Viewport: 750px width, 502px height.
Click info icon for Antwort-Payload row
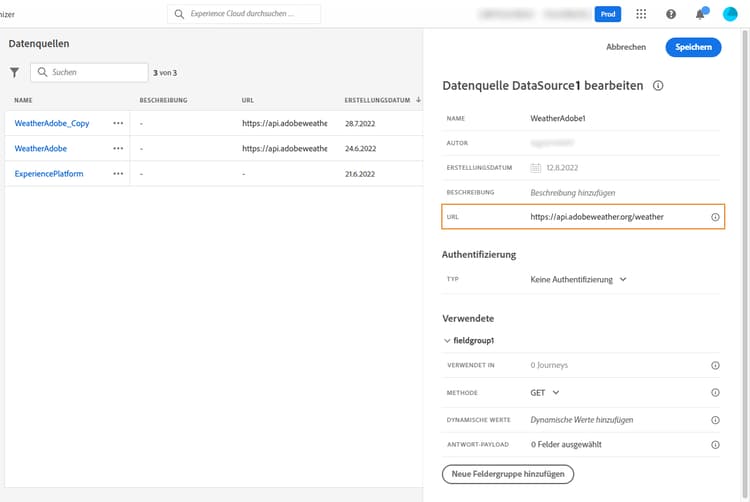pyautogui.click(x=715, y=444)
